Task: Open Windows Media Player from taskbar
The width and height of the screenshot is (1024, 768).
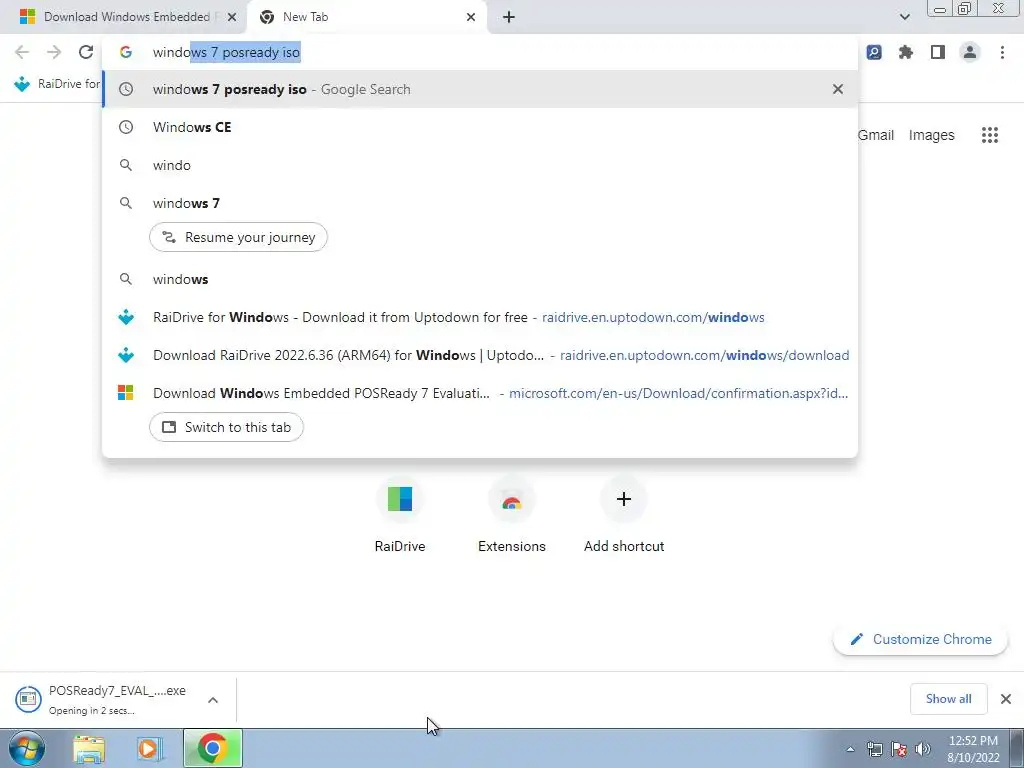Action: pos(148,748)
